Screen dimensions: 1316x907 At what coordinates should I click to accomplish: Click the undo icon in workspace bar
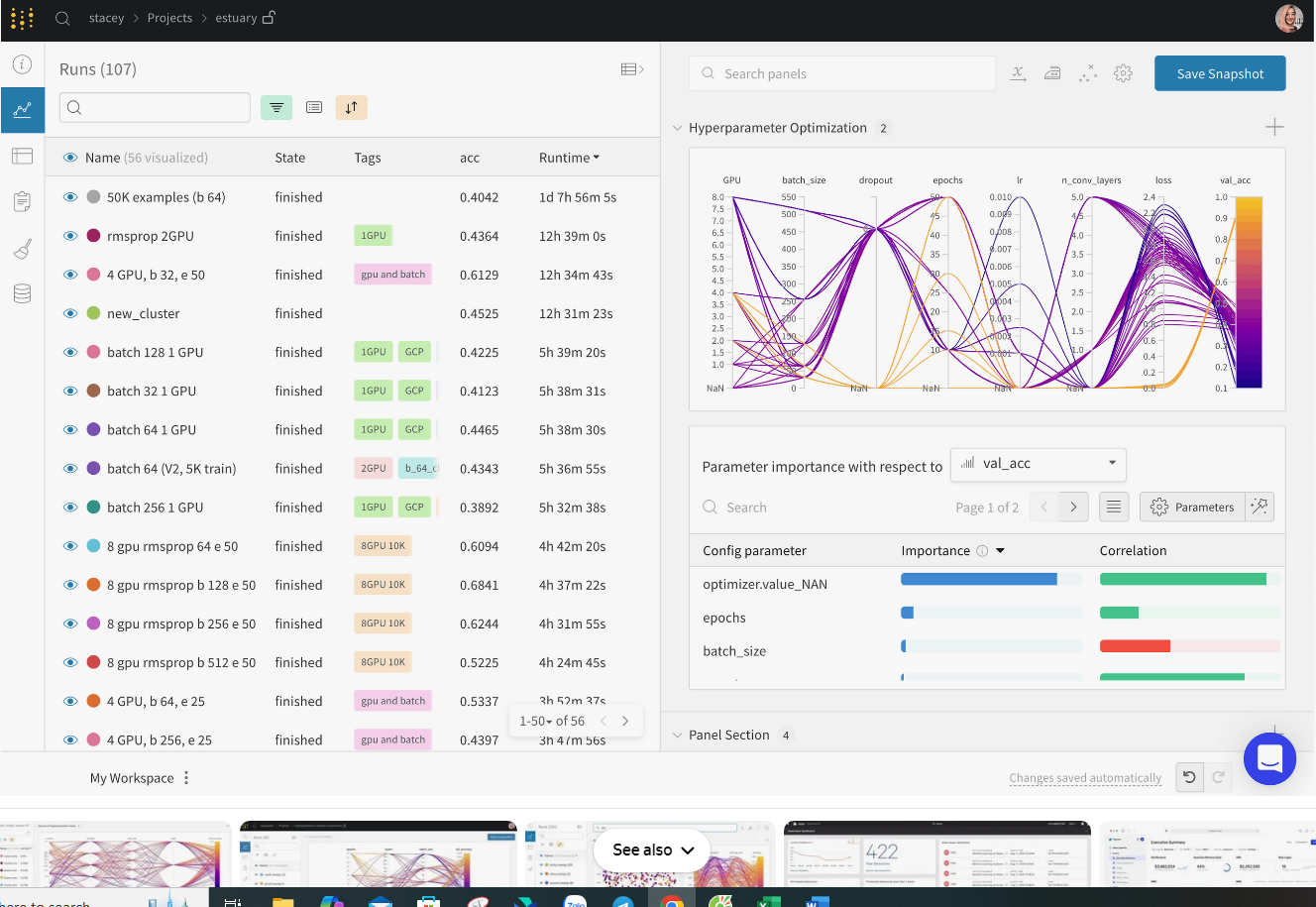coord(1189,777)
